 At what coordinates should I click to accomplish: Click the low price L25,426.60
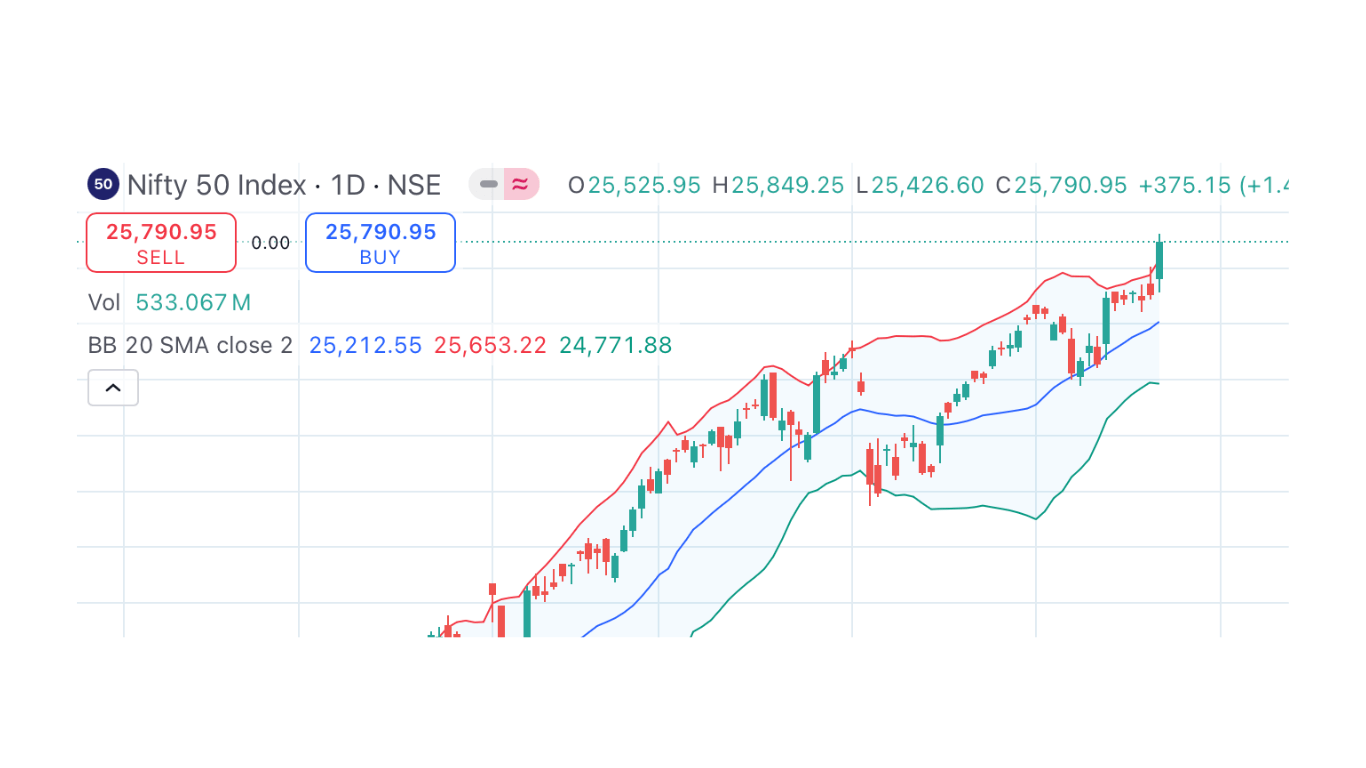coord(920,186)
